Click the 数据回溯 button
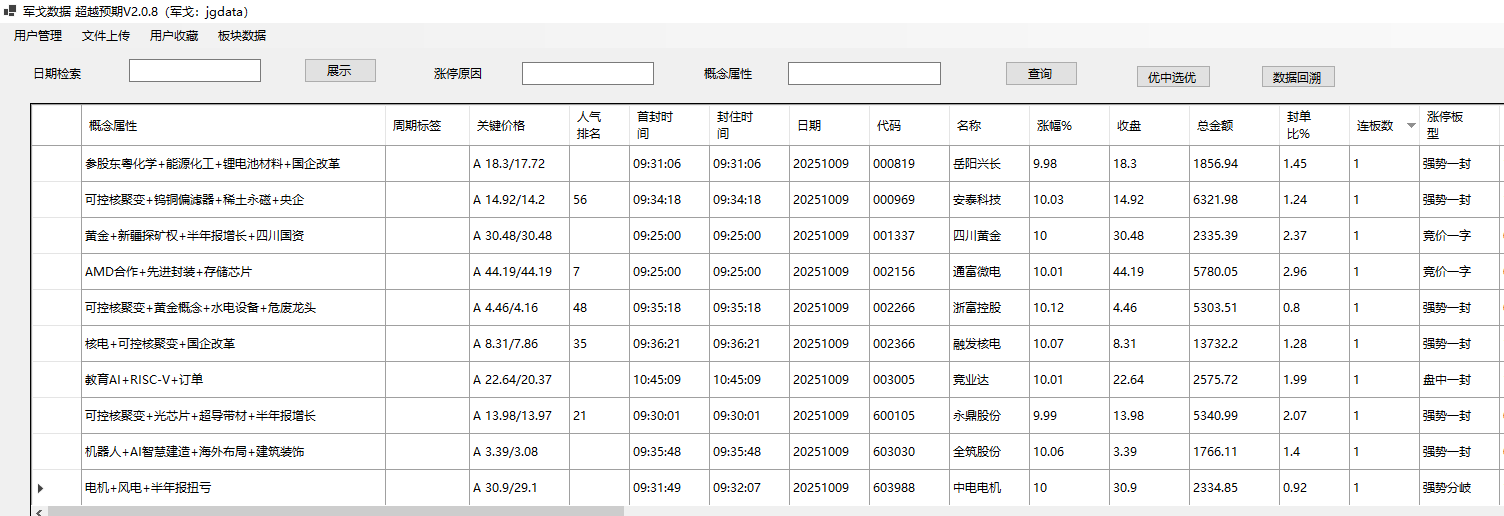 [1297, 77]
